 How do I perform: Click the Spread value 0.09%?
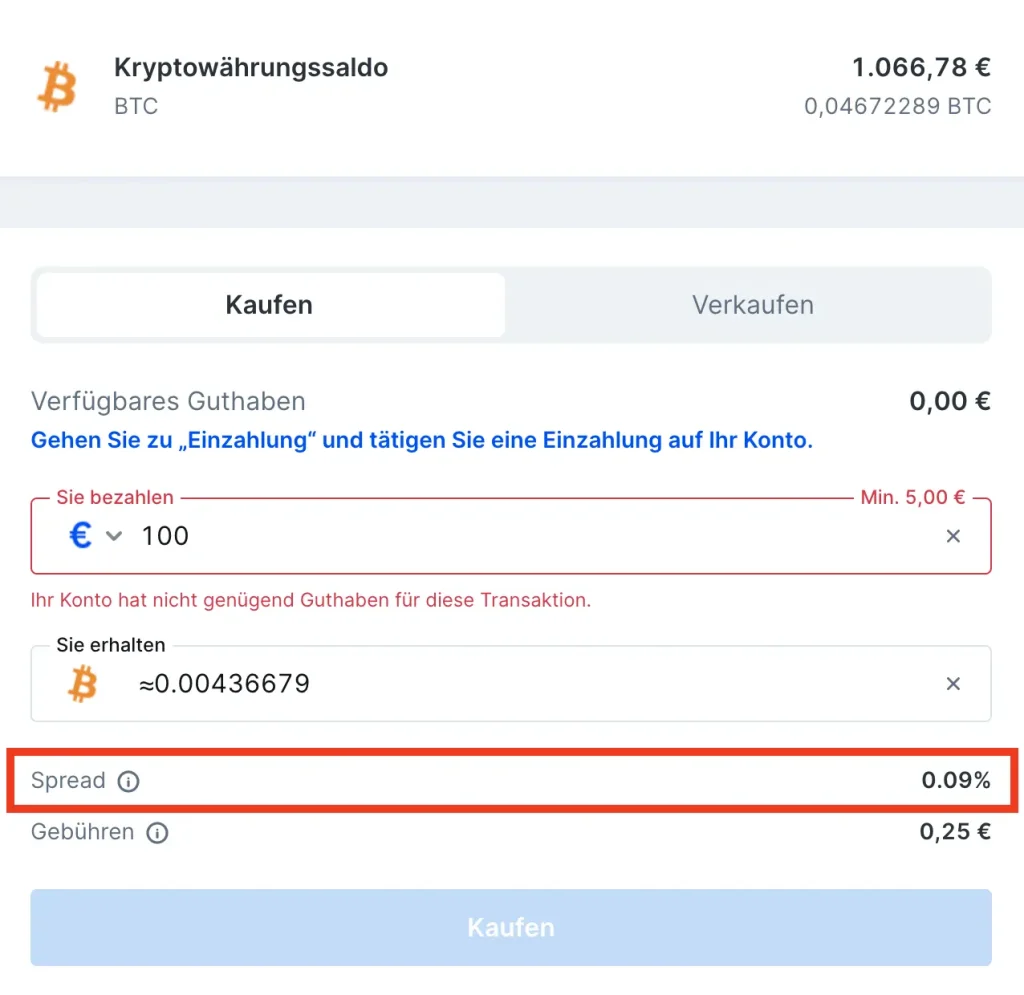[955, 781]
